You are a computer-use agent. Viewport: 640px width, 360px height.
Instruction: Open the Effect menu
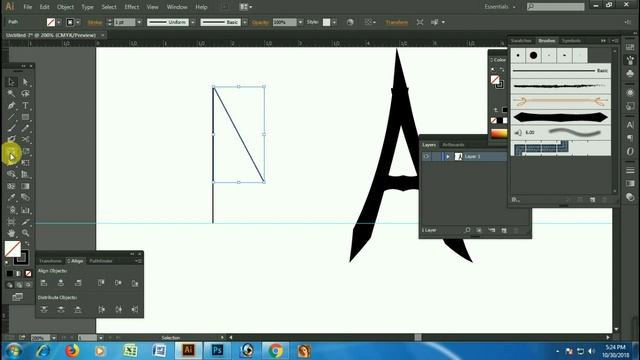[x=131, y=7]
